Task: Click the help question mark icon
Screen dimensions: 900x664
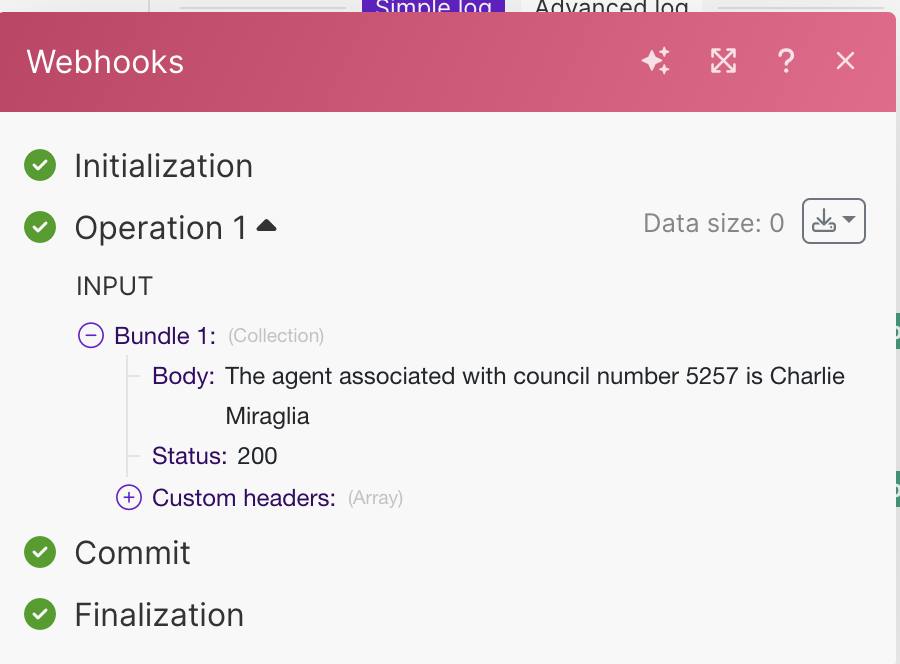Action: [x=786, y=61]
